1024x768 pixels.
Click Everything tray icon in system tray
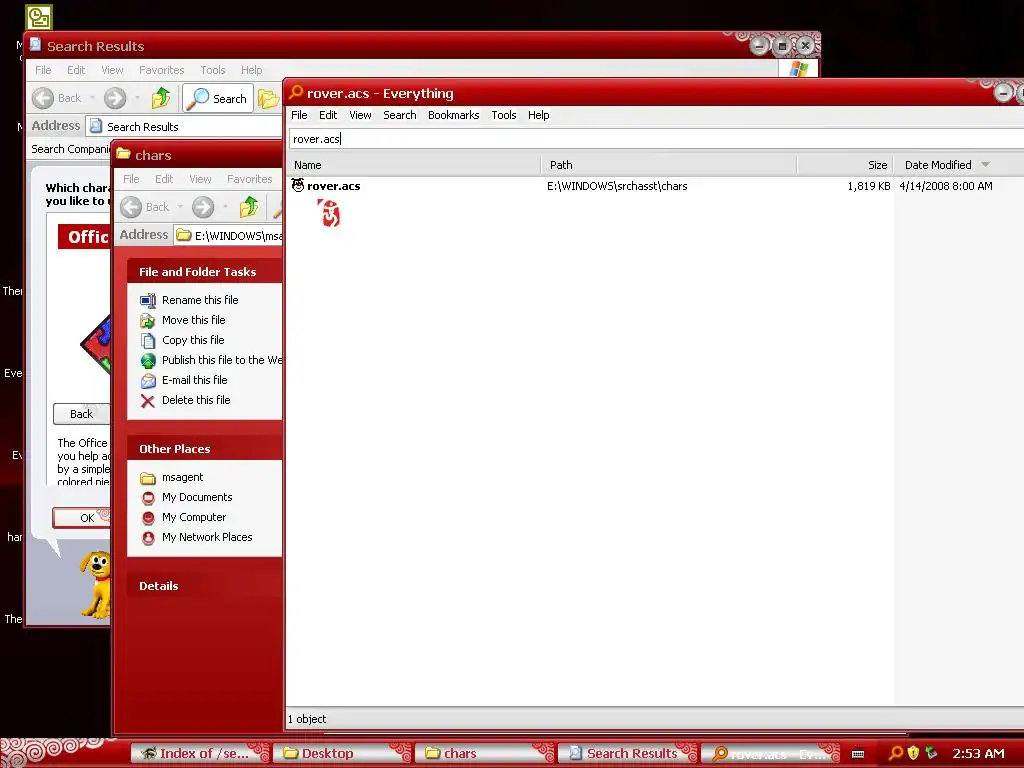click(x=896, y=753)
